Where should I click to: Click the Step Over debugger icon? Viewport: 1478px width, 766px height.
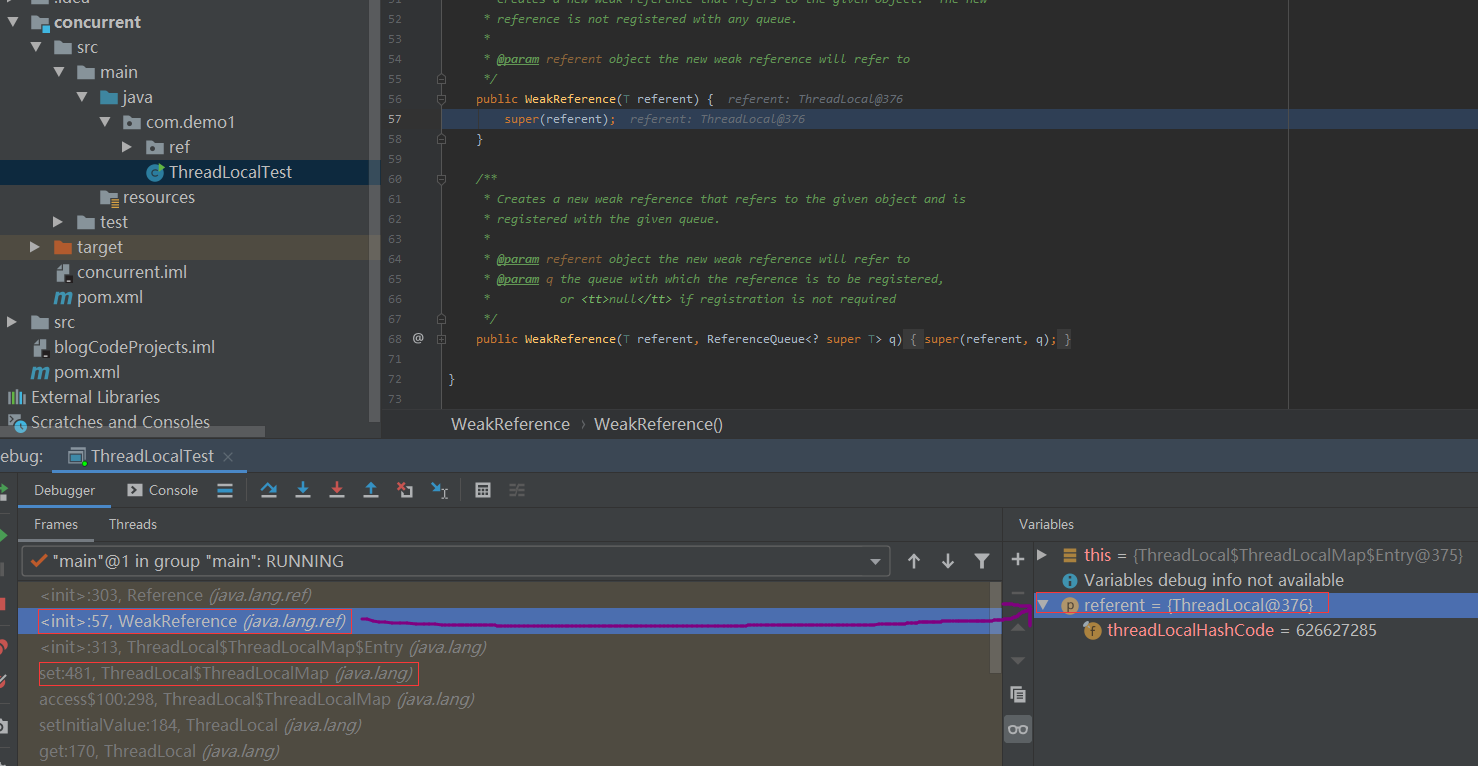point(269,490)
